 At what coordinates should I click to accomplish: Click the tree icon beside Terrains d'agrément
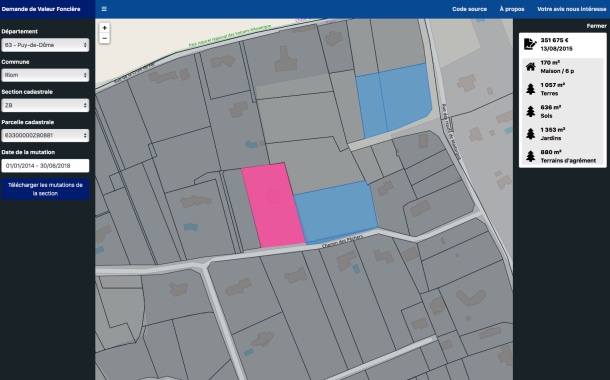click(530, 156)
